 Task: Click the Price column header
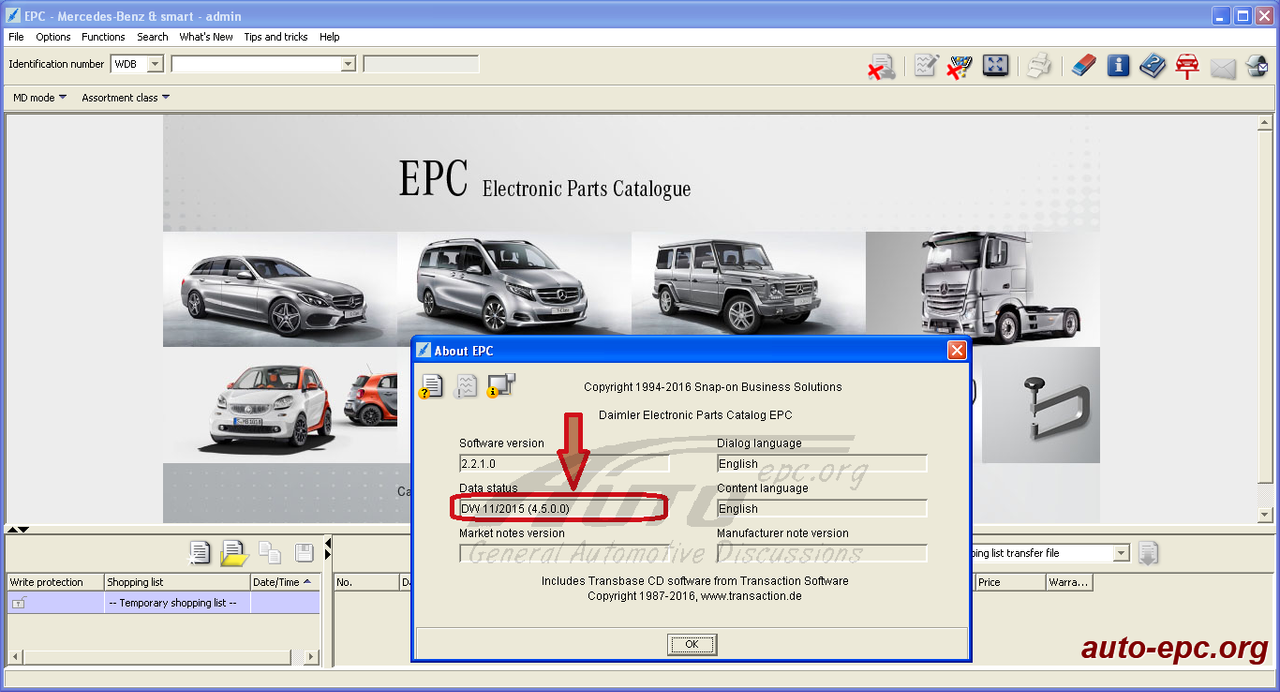click(x=1010, y=582)
